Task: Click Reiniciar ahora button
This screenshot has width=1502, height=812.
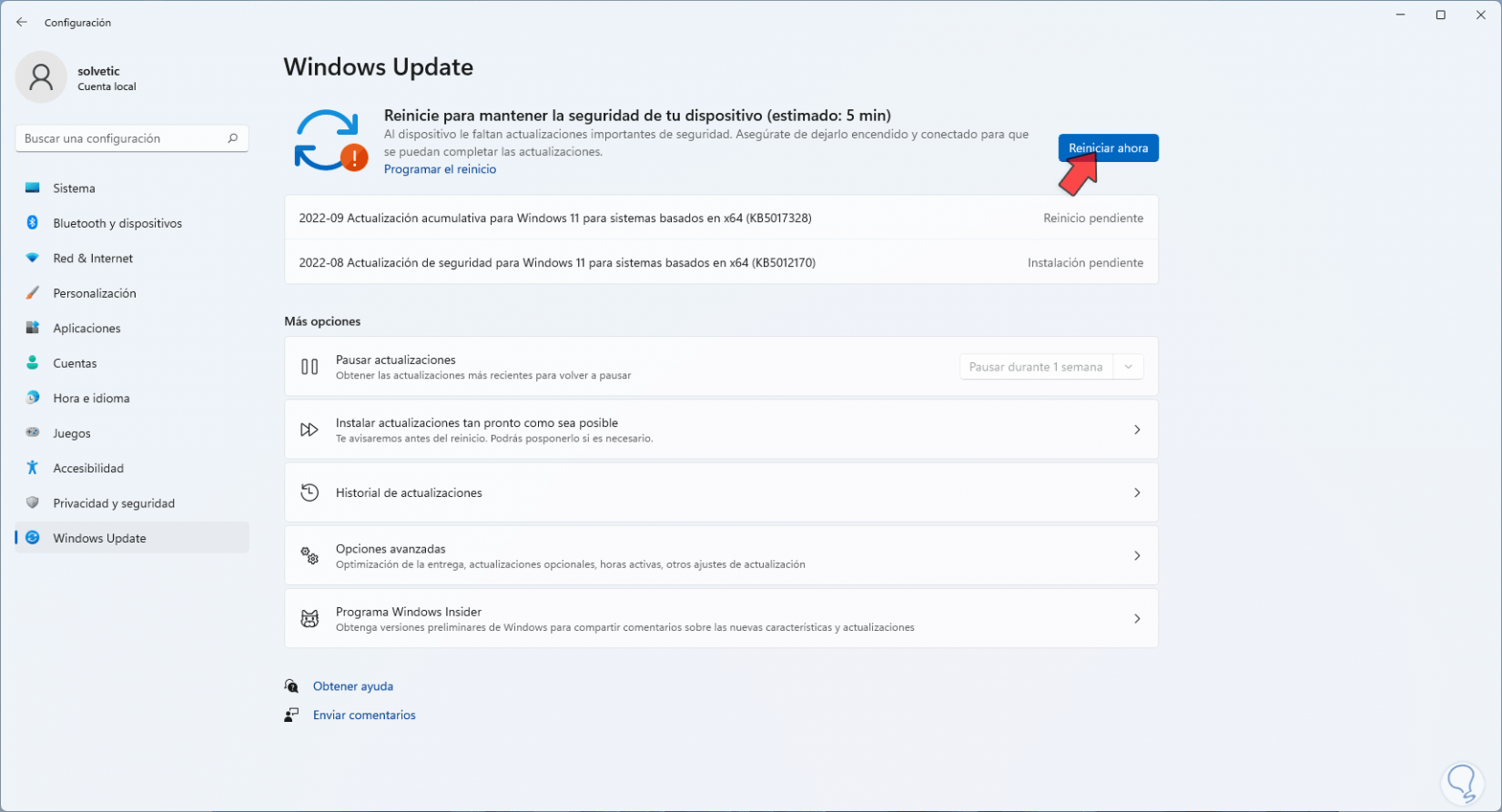Action: (1108, 147)
